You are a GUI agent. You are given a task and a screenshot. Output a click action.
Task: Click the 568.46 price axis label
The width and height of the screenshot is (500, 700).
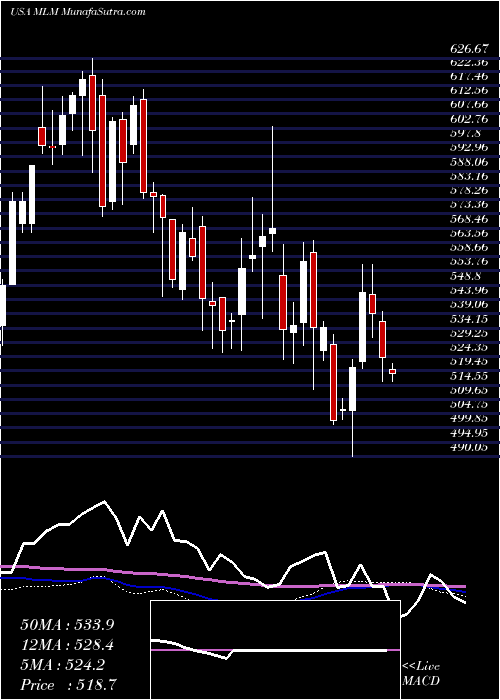[470, 219]
